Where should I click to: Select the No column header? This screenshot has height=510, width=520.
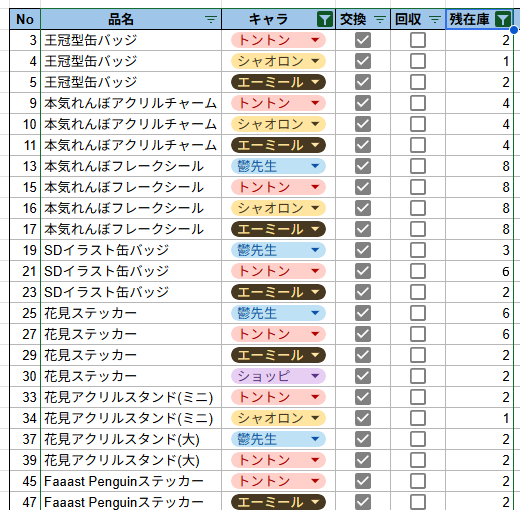click(x=25, y=19)
